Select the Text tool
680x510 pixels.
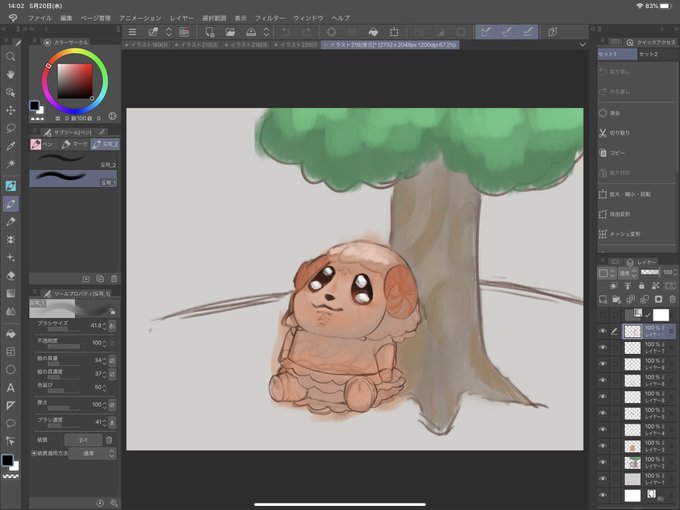tap(10, 388)
